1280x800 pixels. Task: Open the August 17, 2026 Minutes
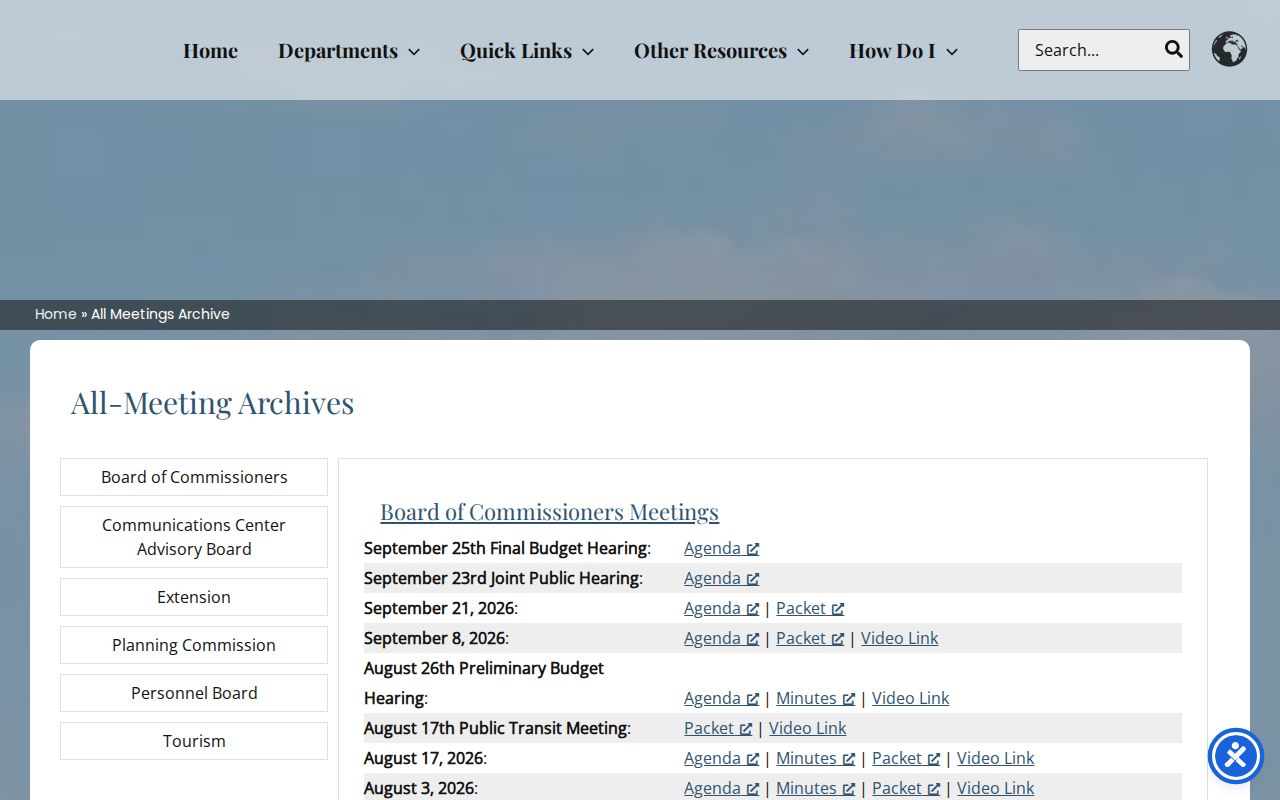pyautogui.click(x=815, y=758)
